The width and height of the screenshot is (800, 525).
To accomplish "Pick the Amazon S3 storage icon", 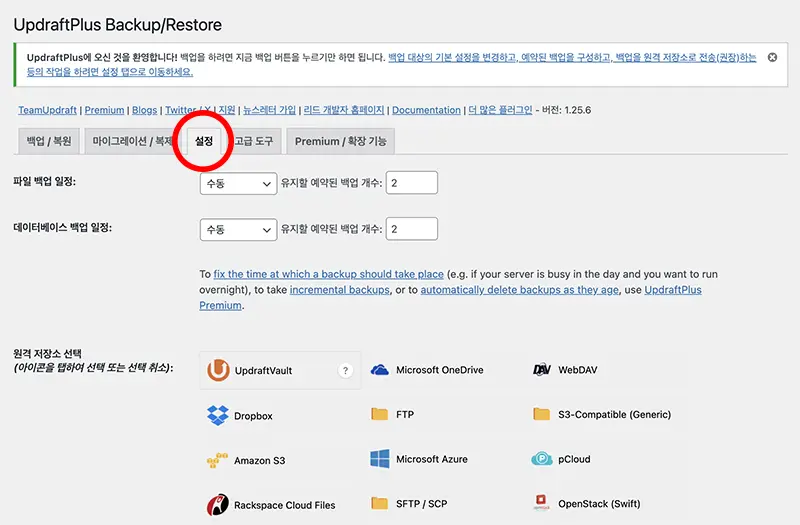I will point(217,460).
